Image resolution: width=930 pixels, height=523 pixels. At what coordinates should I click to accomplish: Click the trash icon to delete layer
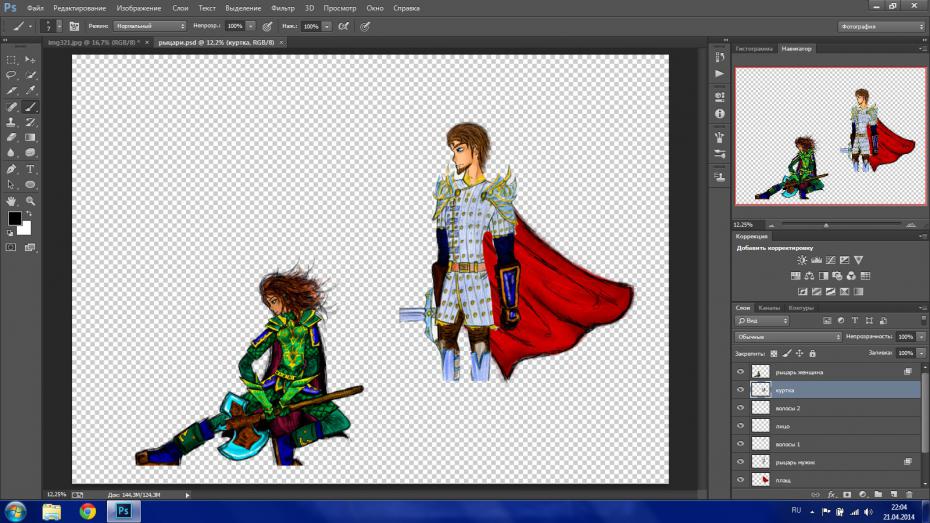[908, 494]
